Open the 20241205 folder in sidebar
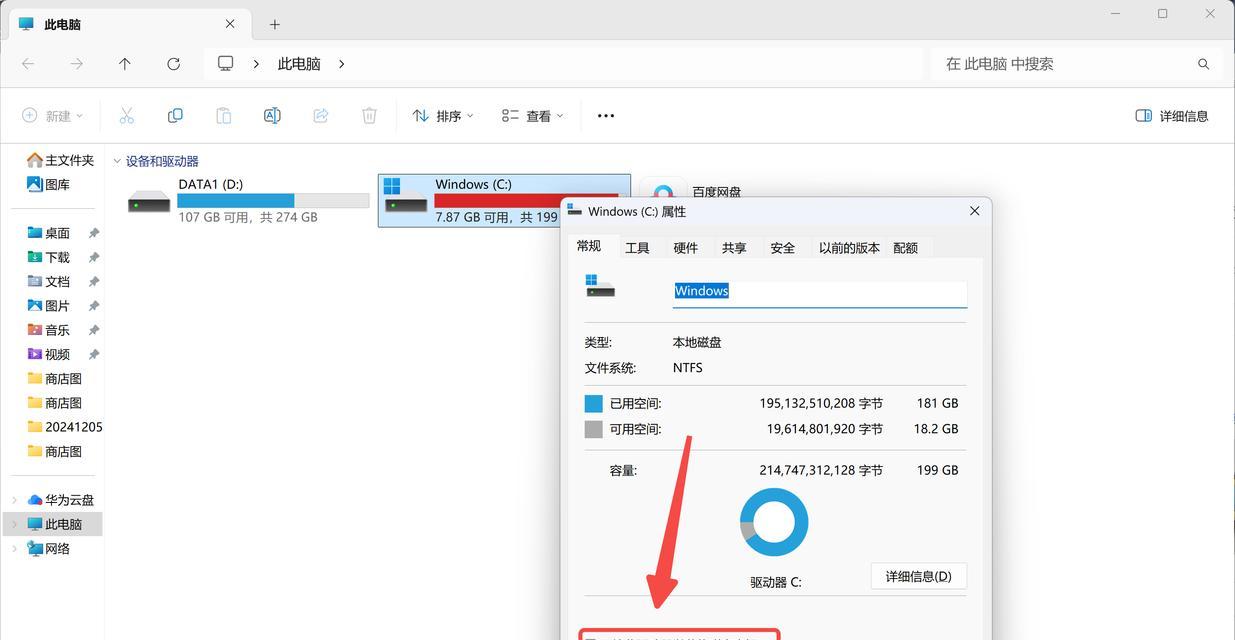The height and width of the screenshot is (640, 1235). pyautogui.click(x=64, y=427)
